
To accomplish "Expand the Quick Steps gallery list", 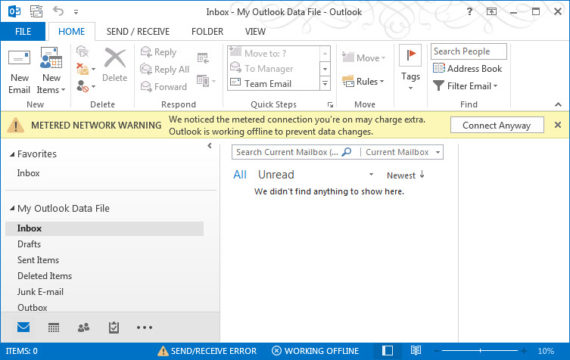I will (x=325, y=84).
